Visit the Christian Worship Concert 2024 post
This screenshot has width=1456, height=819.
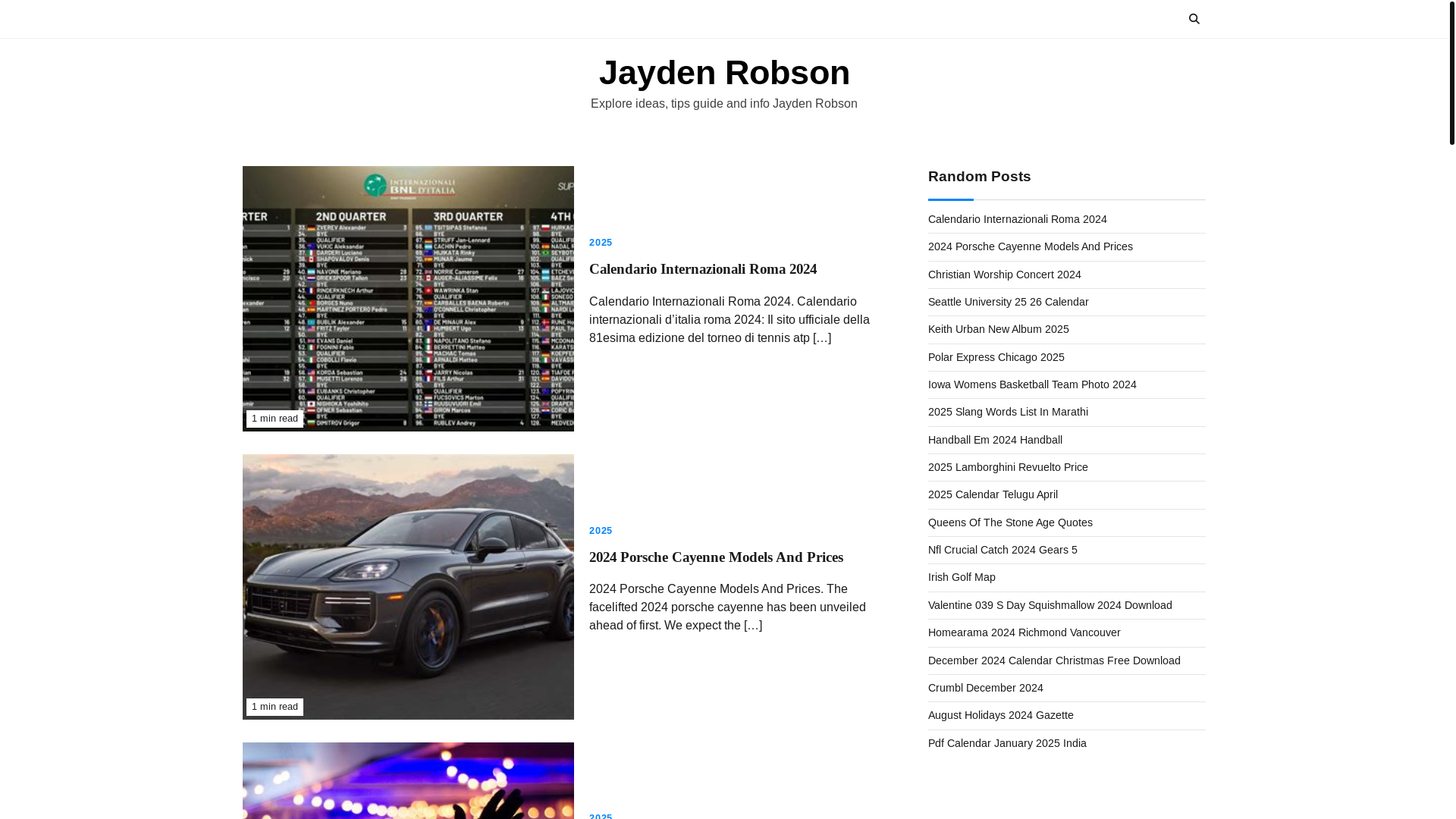click(x=1004, y=275)
